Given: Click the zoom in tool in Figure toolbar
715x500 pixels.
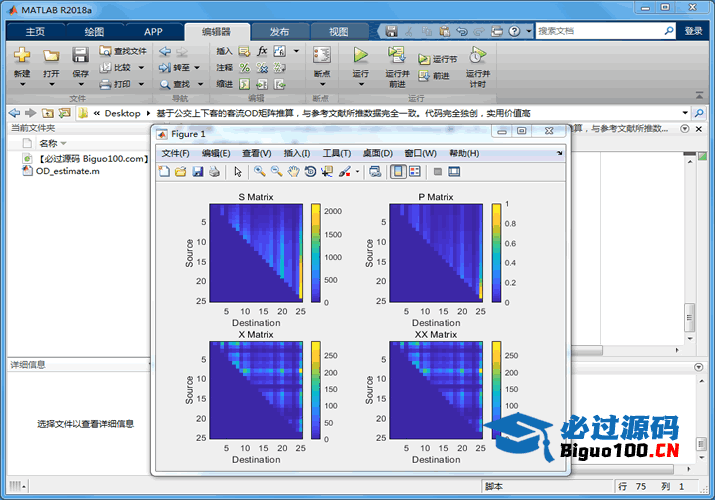Looking at the screenshot, I should point(259,172).
